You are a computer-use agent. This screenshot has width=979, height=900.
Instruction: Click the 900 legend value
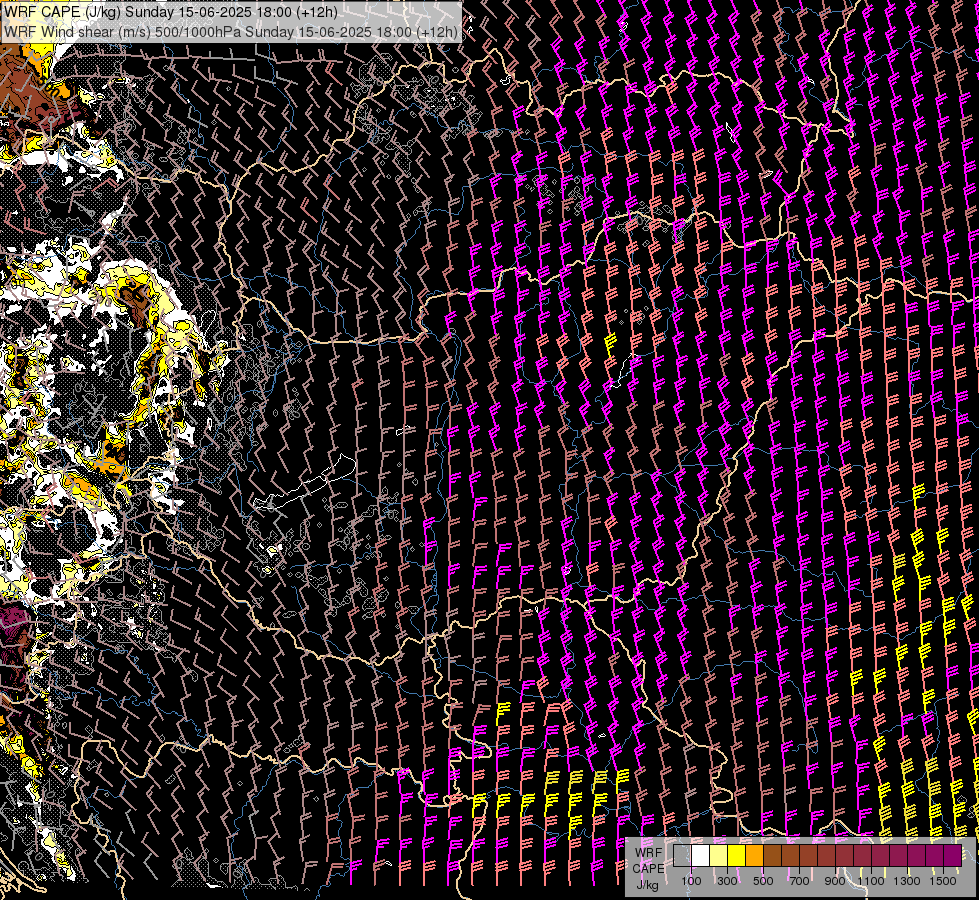pyautogui.click(x=835, y=881)
